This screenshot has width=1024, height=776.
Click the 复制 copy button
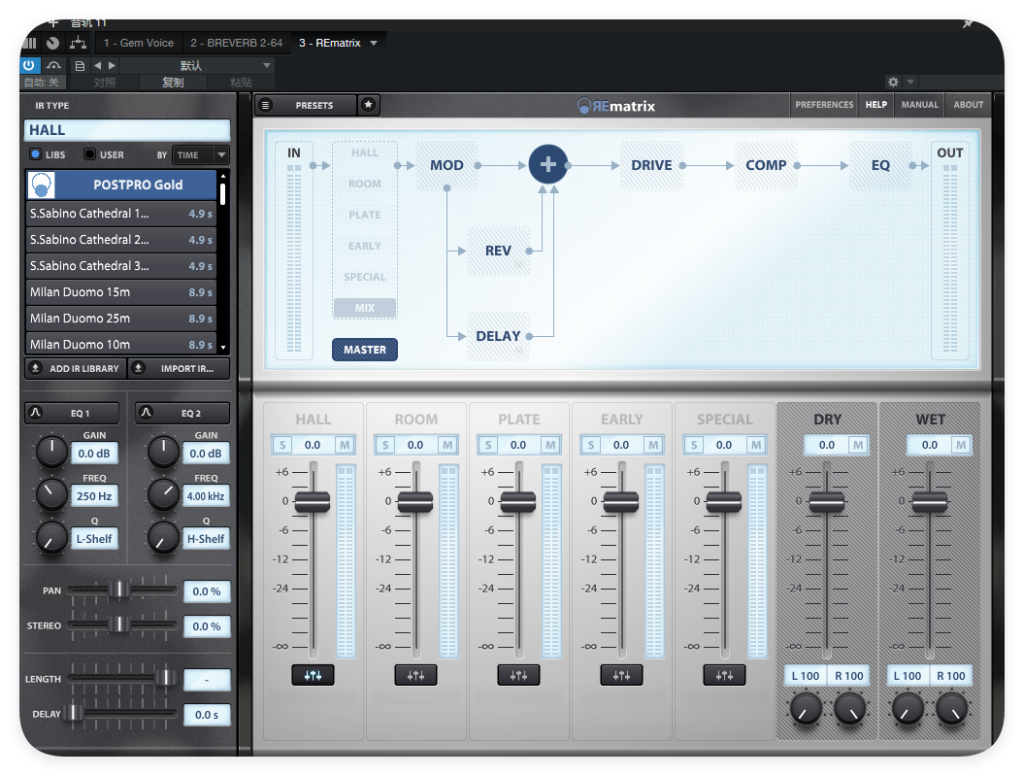[173, 82]
